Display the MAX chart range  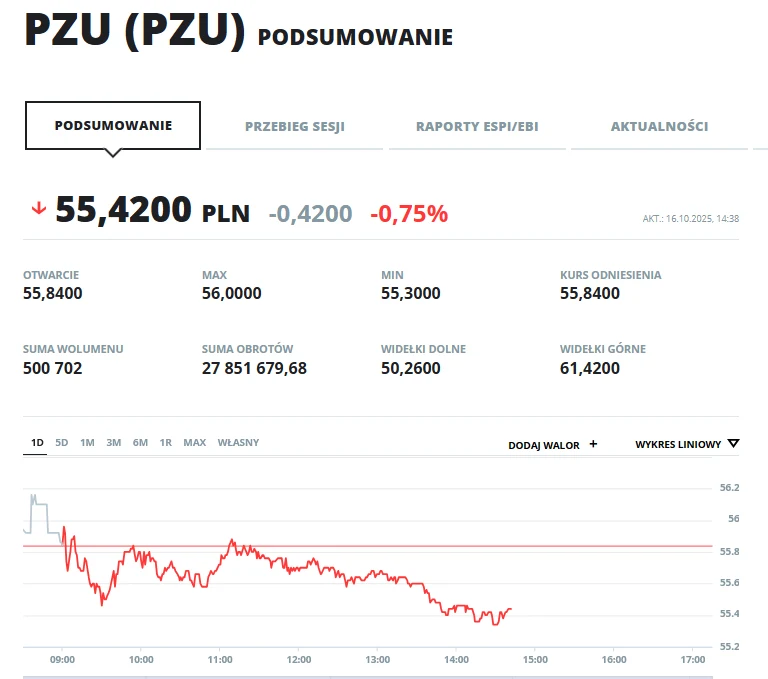click(194, 442)
